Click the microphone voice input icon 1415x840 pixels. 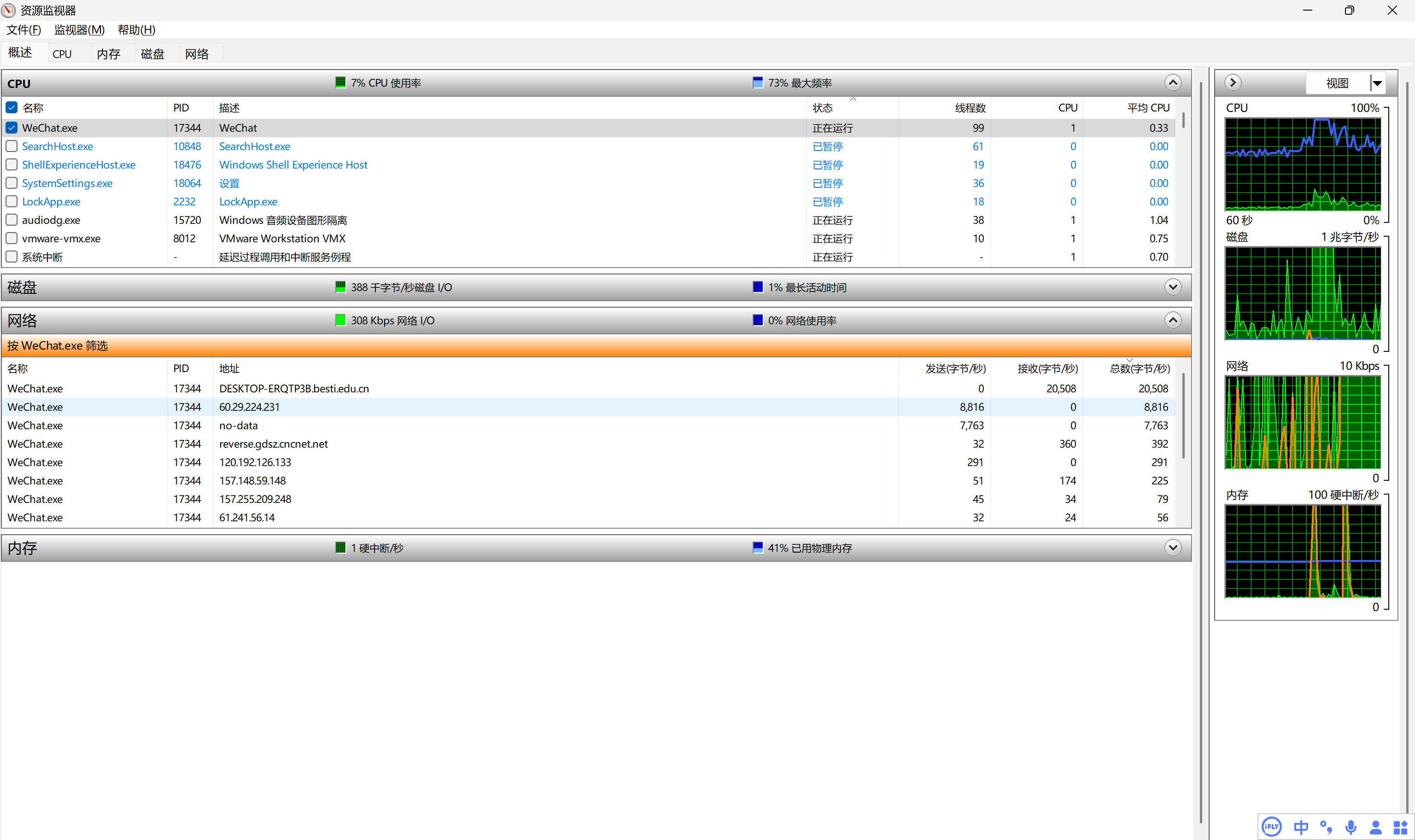1351,827
